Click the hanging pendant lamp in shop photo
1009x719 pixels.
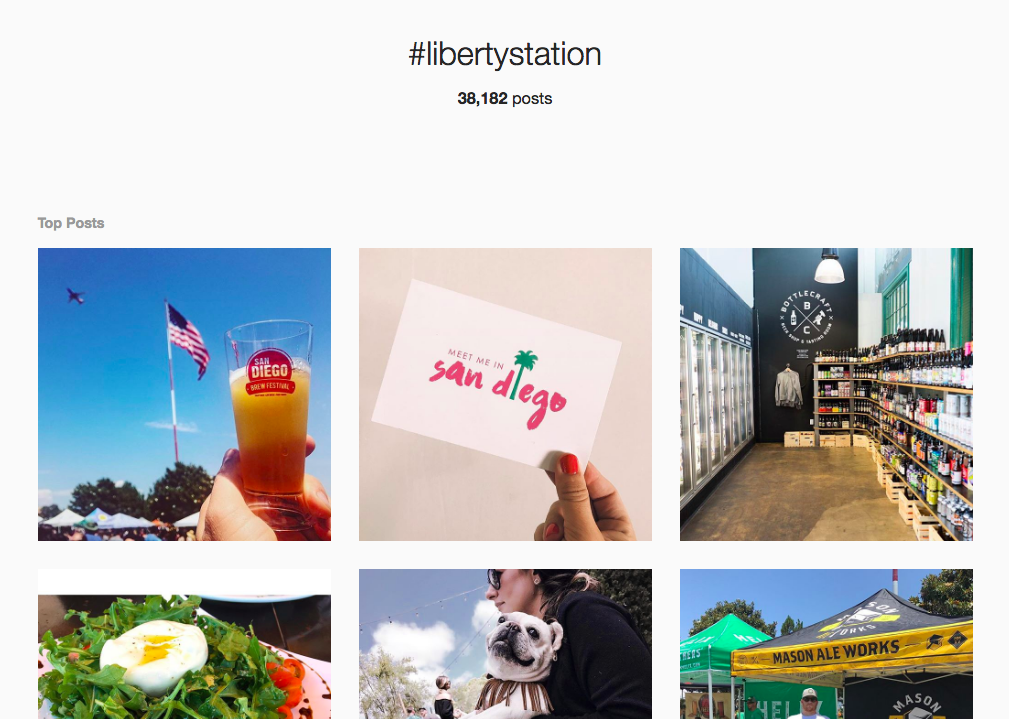point(829,266)
